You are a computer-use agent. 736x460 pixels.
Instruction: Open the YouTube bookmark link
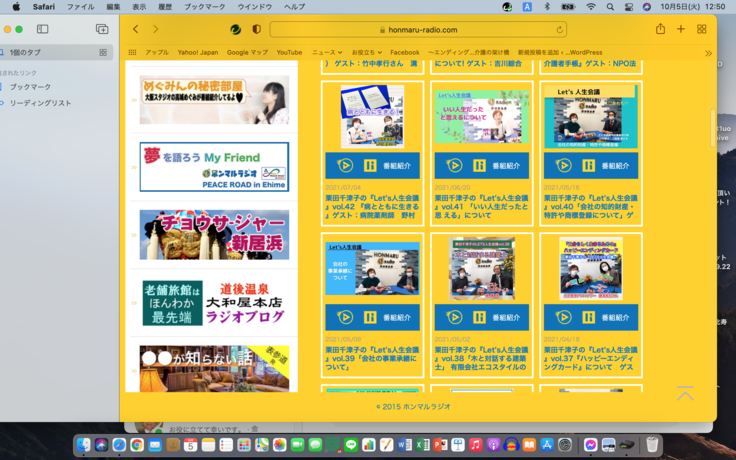(x=289, y=52)
